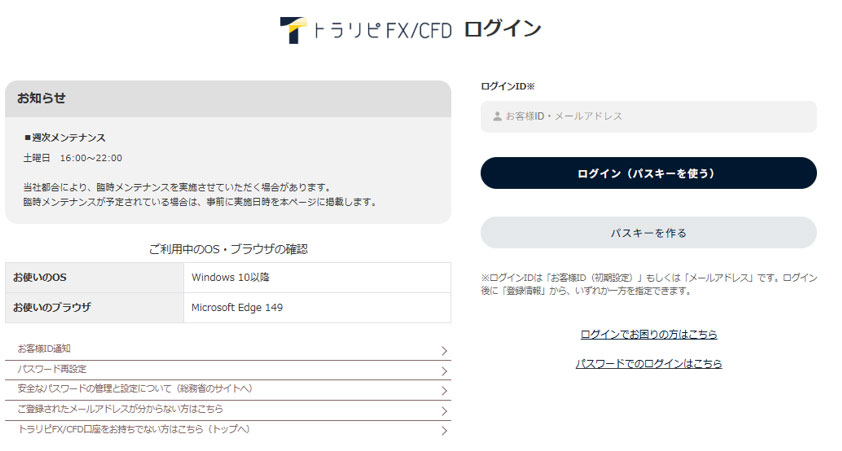Screen dimensions: 842x451
Task: Click the ログイン（パスキーを使う）button
Action: 648,173
